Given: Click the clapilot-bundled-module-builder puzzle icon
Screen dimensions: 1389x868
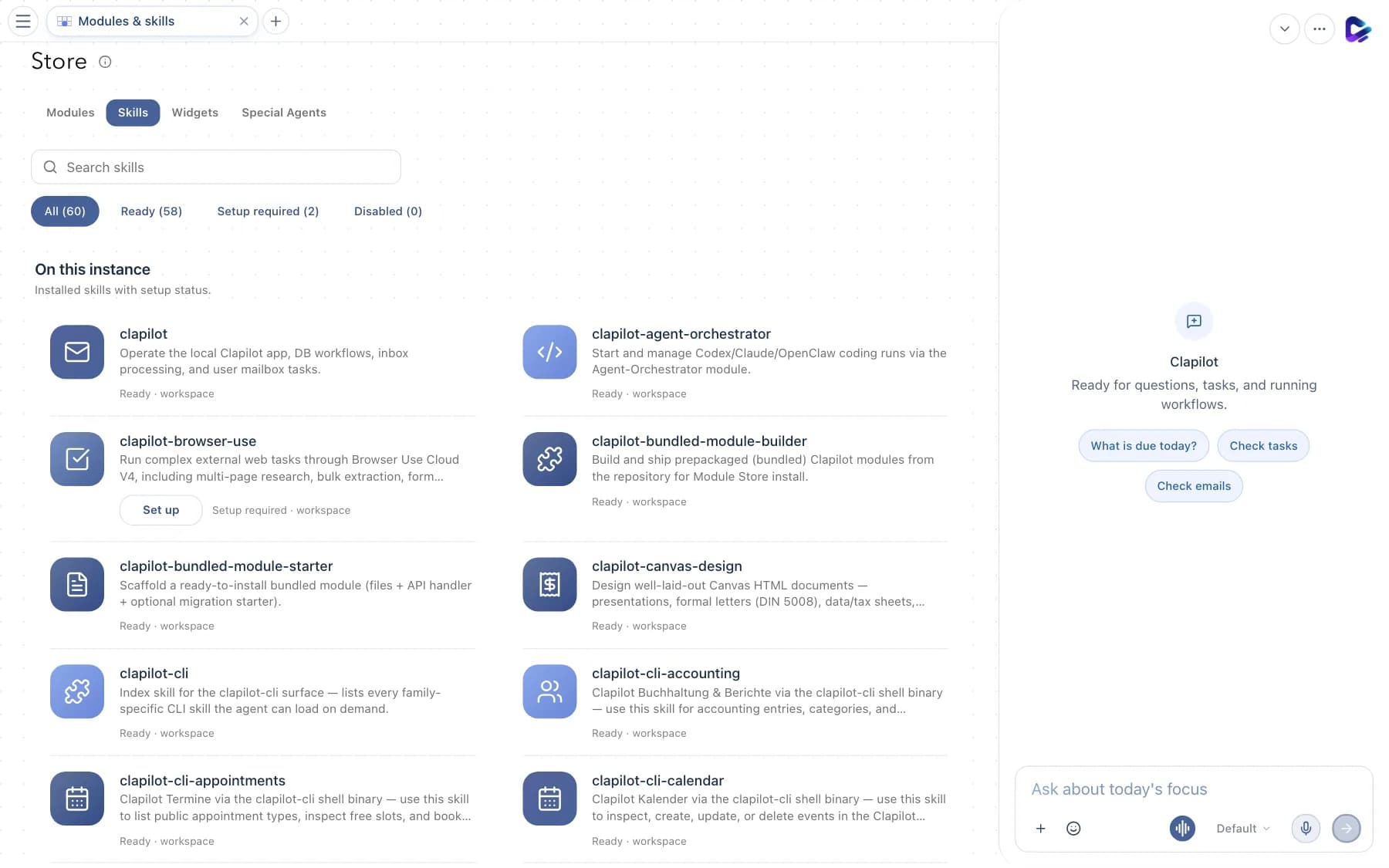Looking at the screenshot, I should (x=549, y=459).
